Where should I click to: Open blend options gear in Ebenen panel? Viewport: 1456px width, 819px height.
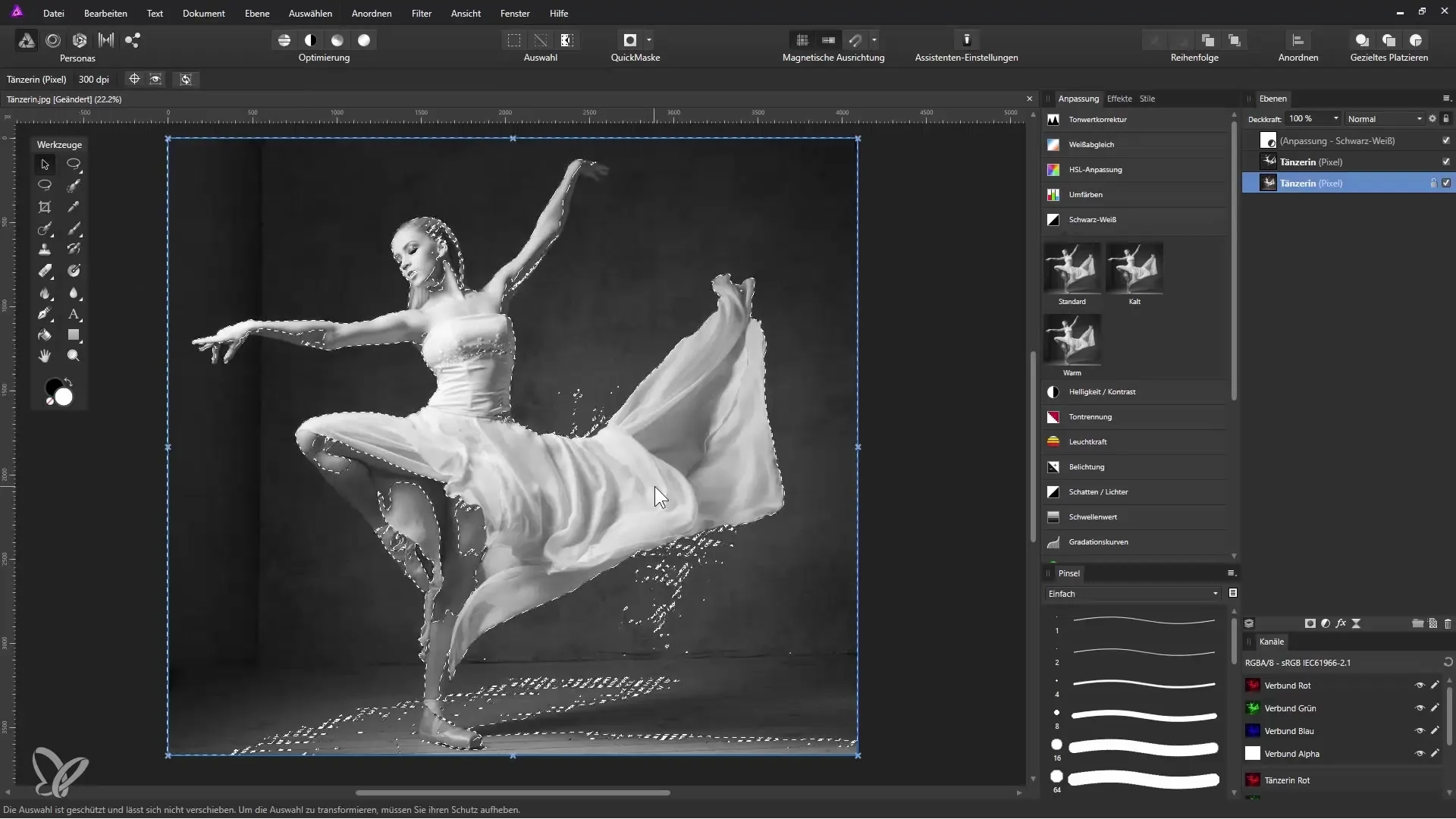click(x=1432, y=119)
